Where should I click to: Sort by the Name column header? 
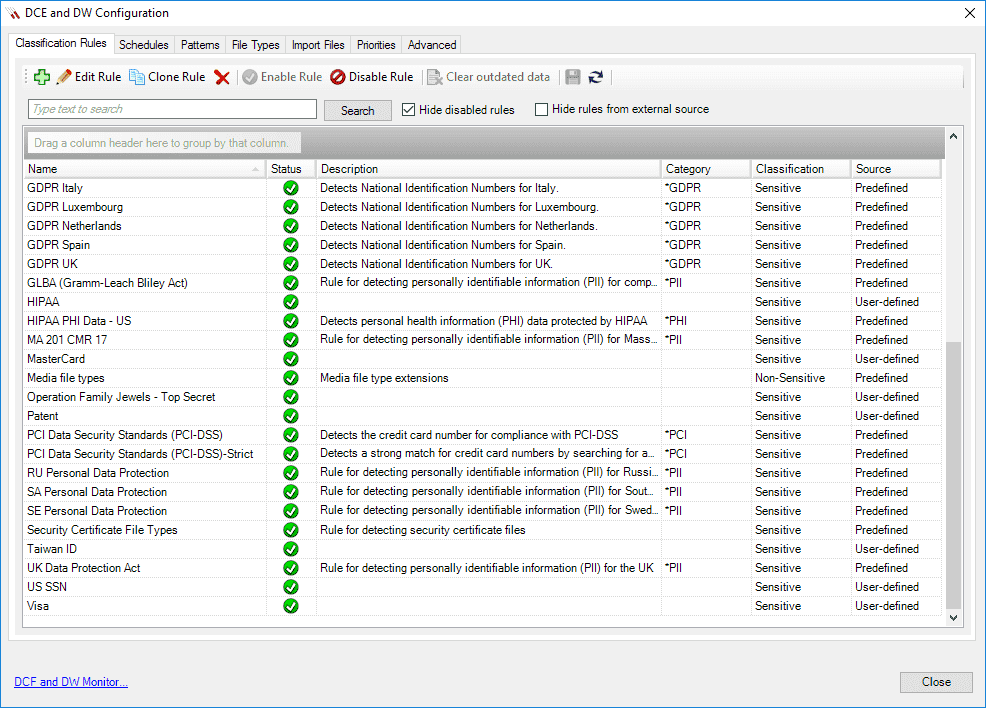click(145, 169)
